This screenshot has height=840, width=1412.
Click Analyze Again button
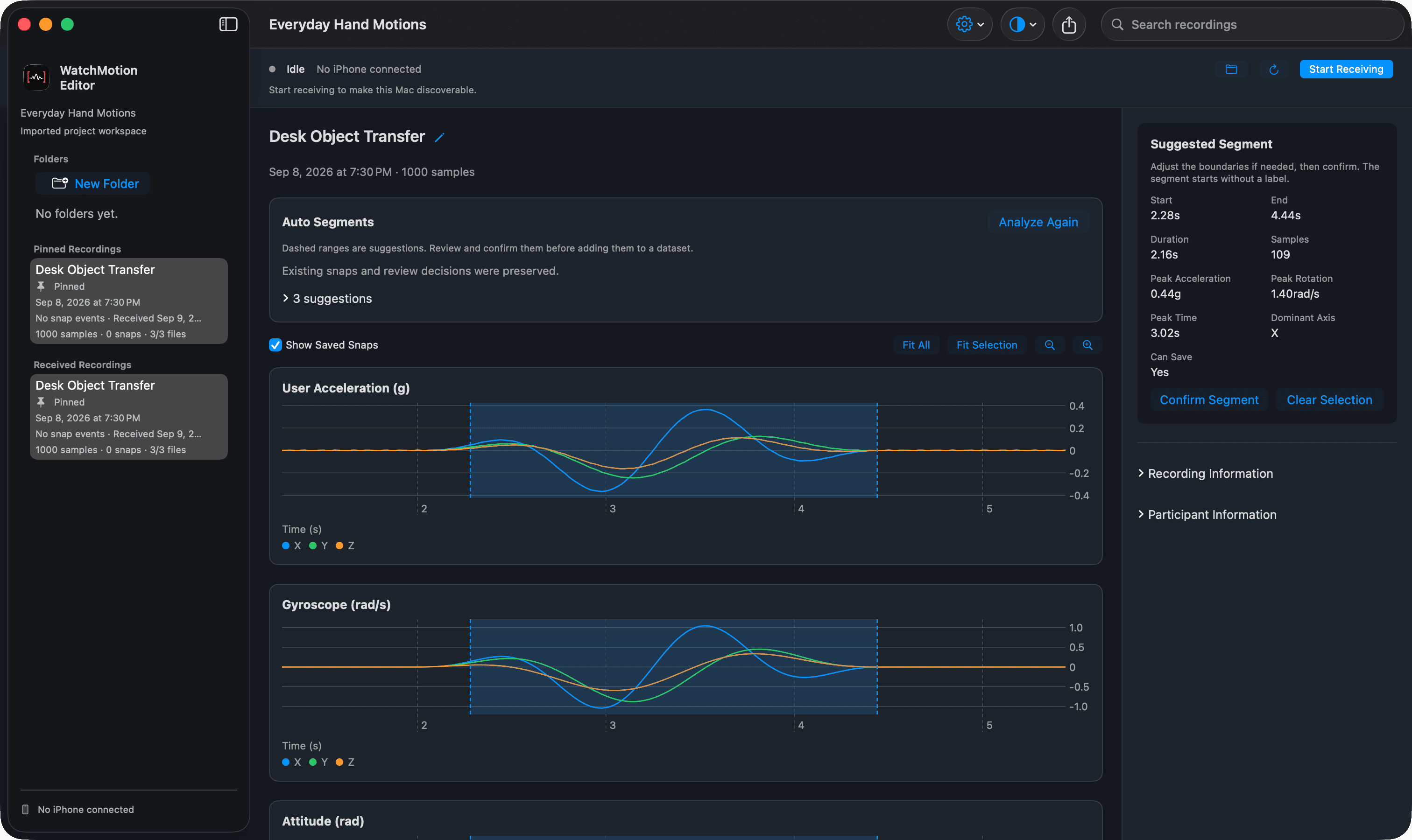(1038, 222)
